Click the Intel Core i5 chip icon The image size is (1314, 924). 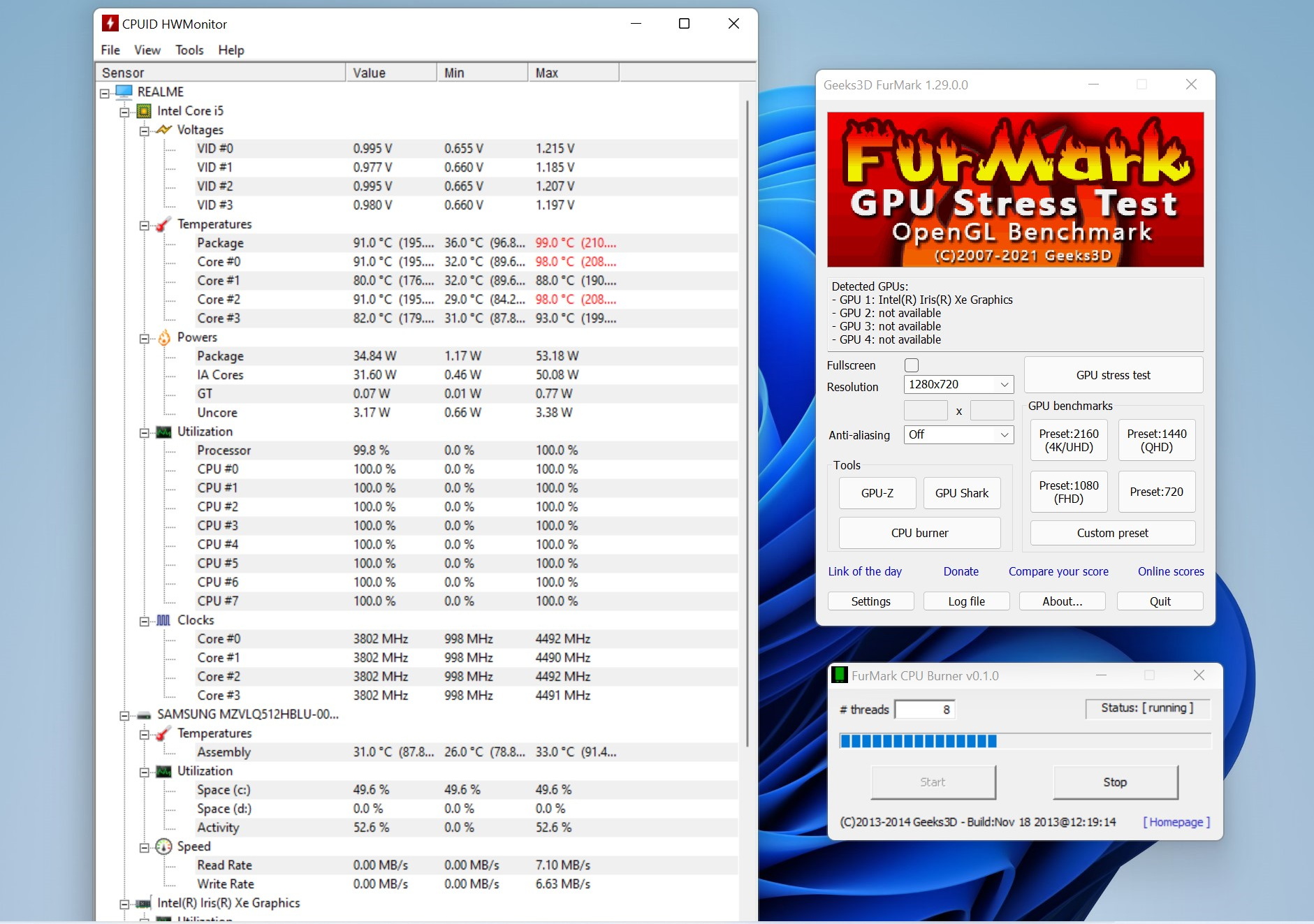[x=144, y=111]
